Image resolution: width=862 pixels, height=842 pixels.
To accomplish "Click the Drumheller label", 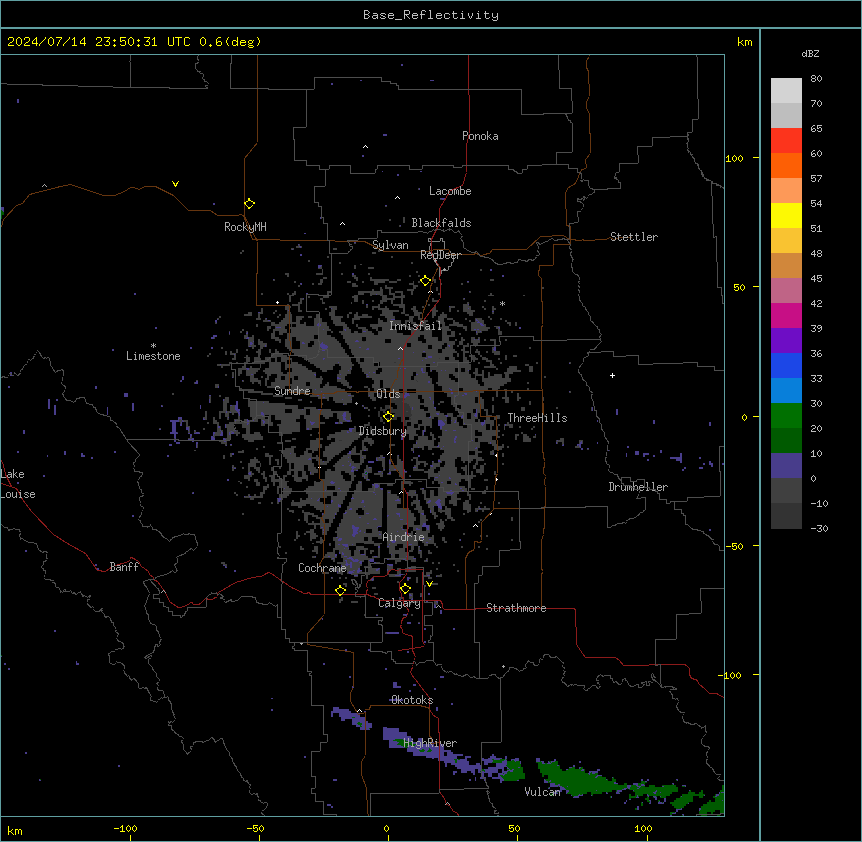I will (x=638, y=487).
